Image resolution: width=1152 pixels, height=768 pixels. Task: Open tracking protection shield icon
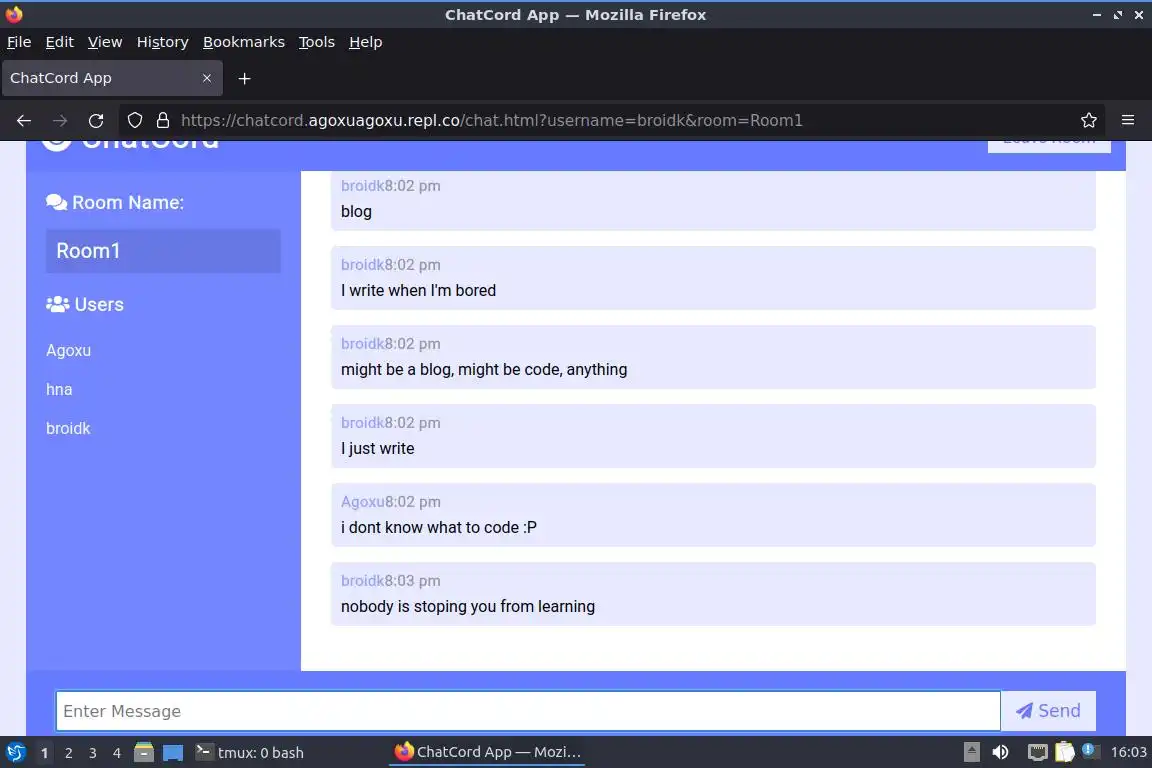134,121
